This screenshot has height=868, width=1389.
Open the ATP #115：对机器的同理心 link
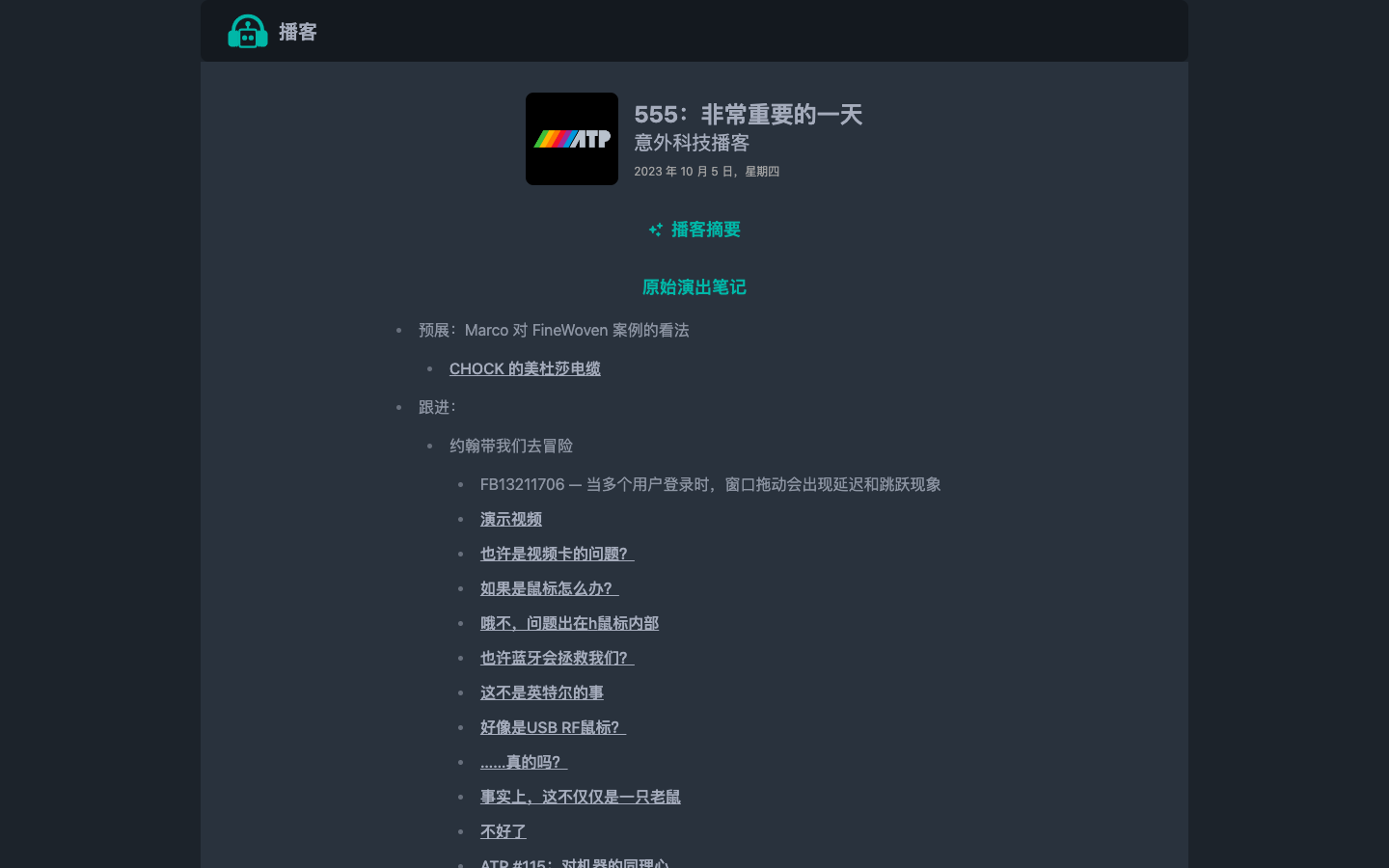574,863
